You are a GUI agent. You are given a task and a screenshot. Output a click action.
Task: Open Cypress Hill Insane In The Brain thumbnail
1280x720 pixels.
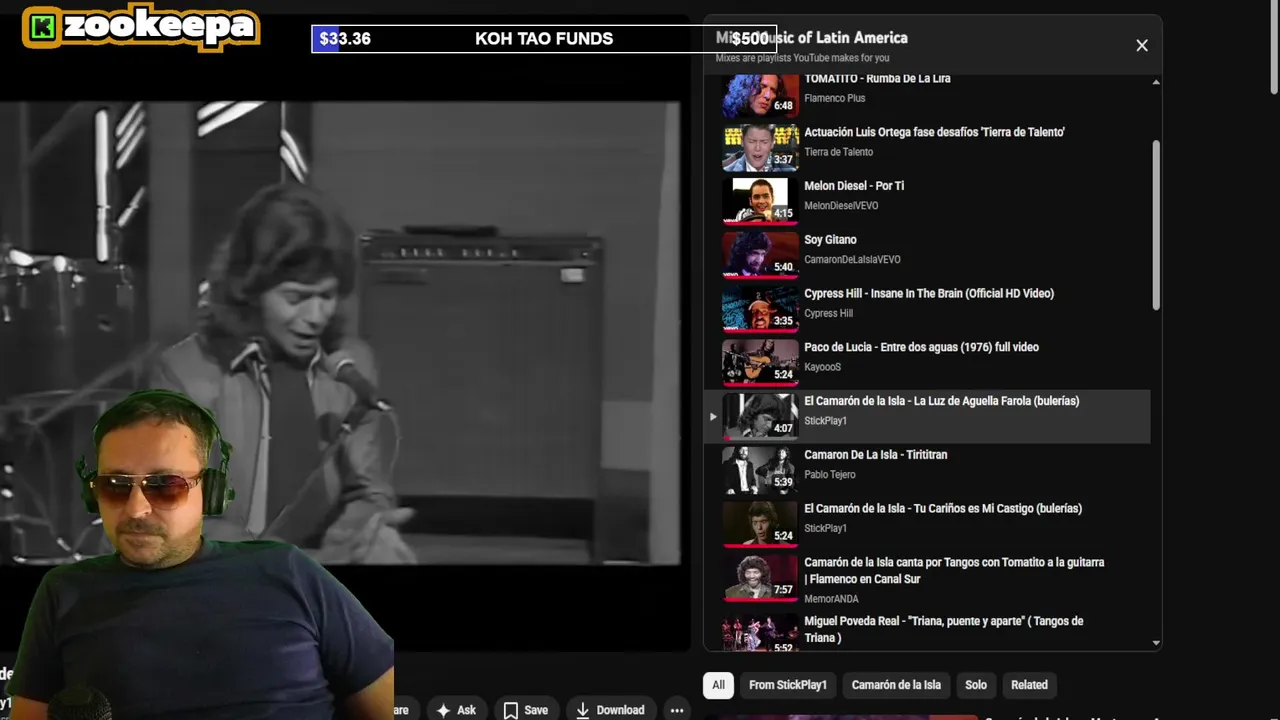point(760,309)
